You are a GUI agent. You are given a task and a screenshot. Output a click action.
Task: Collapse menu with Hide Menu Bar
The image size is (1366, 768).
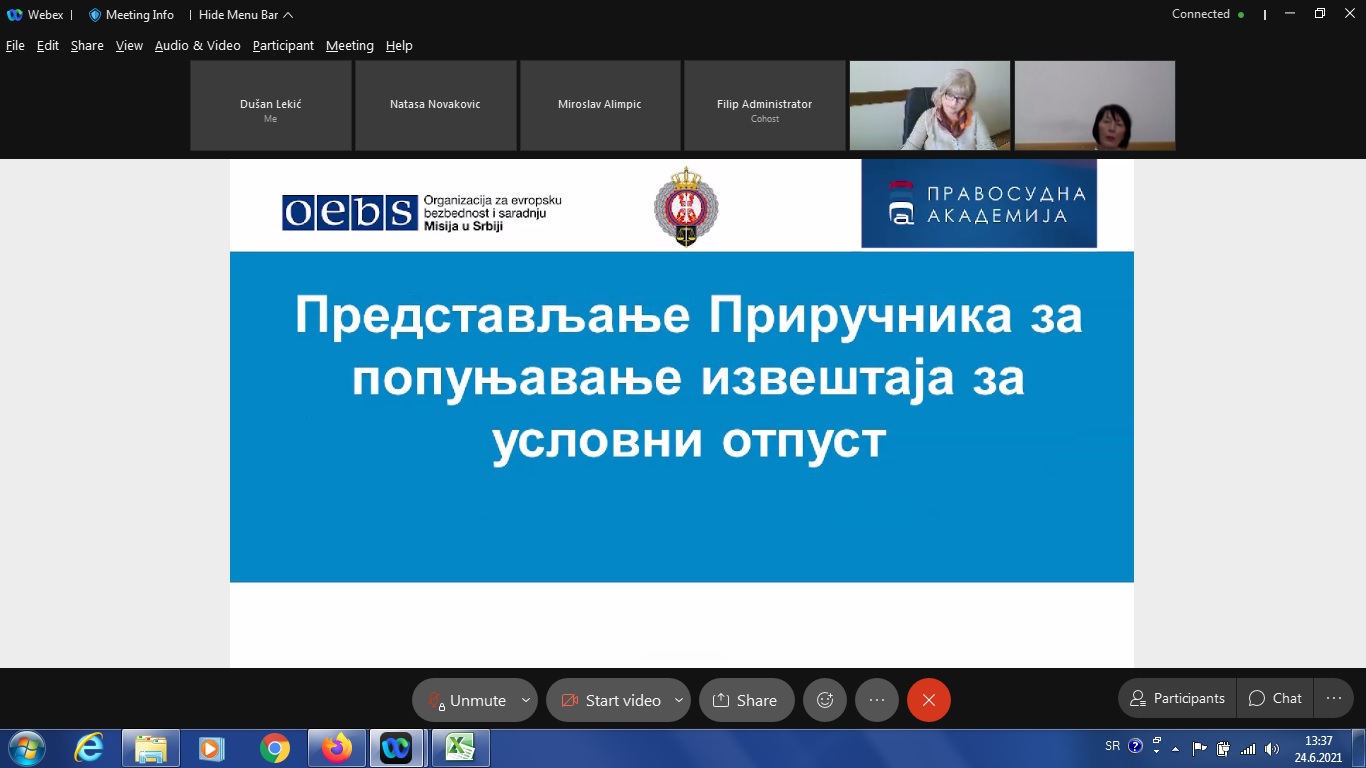(246, 15)
